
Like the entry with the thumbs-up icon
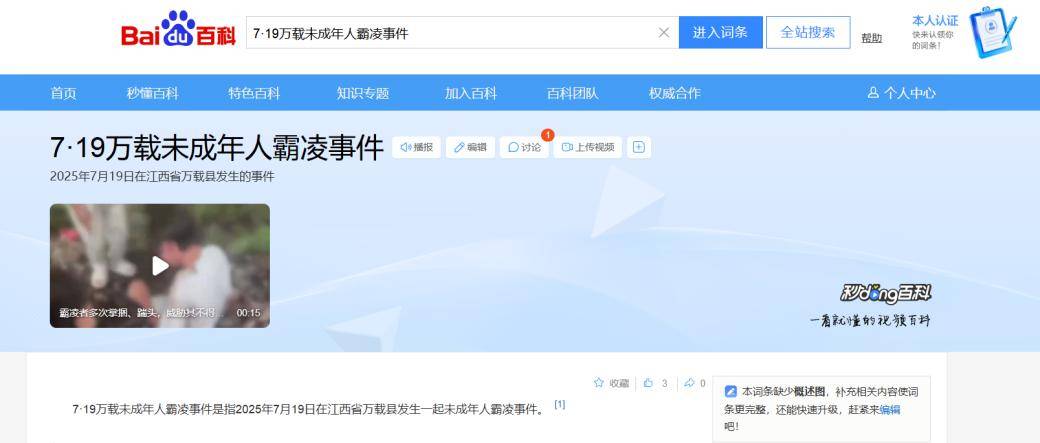[649, 383]
